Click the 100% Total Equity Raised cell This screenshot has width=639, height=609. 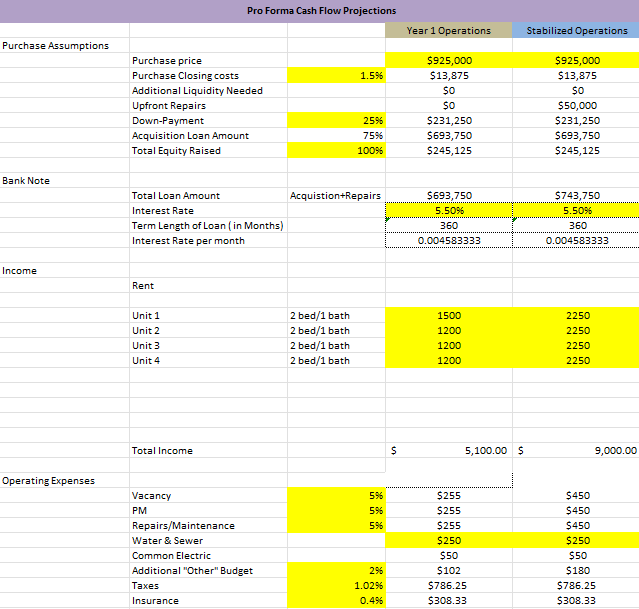point(336,151)
